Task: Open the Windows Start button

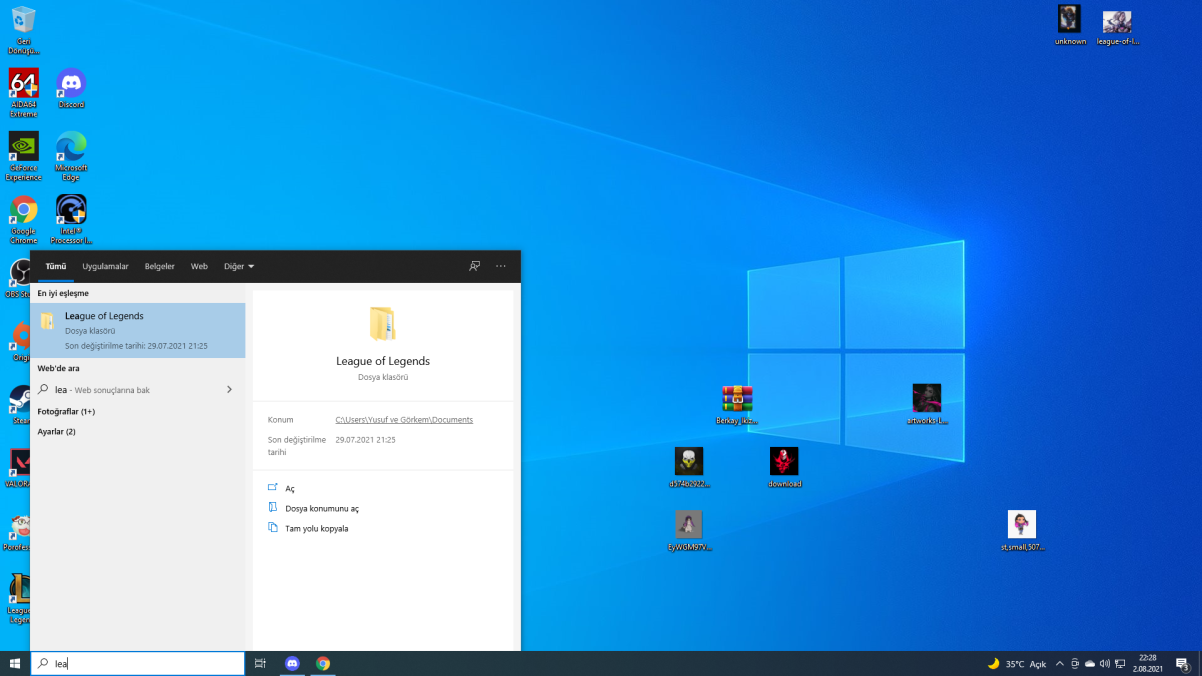Action: (x=15, y=663)
